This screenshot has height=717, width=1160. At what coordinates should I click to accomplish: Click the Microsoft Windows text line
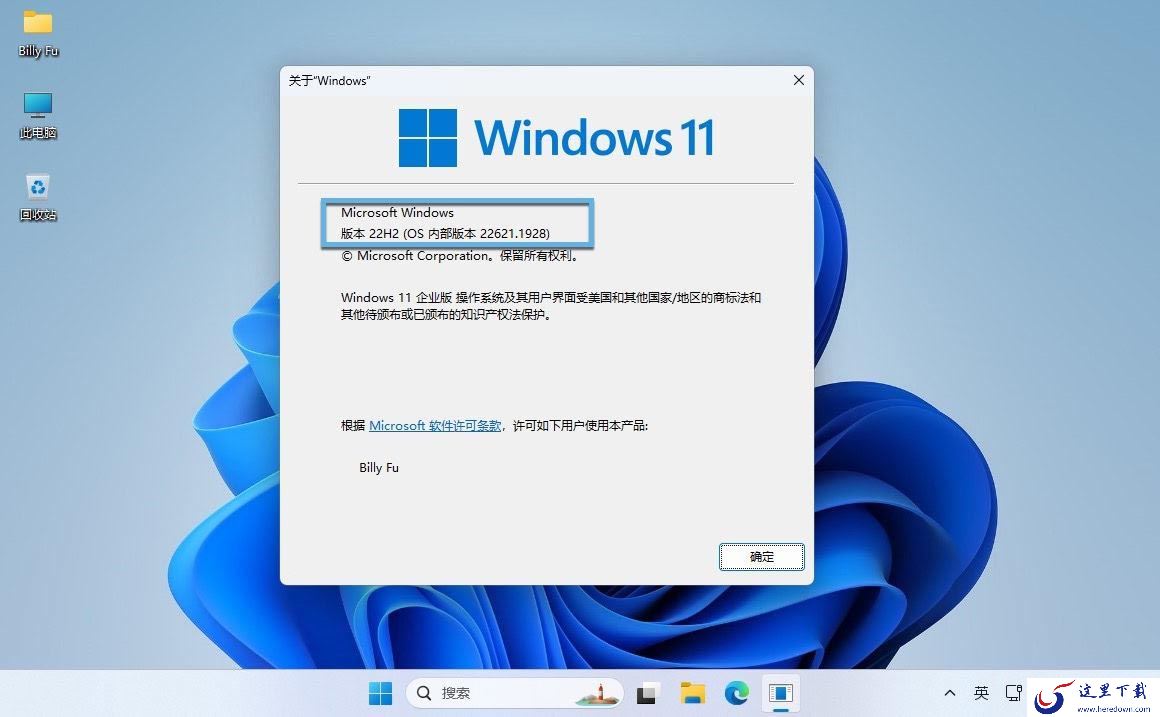click(x=397, y=212)
